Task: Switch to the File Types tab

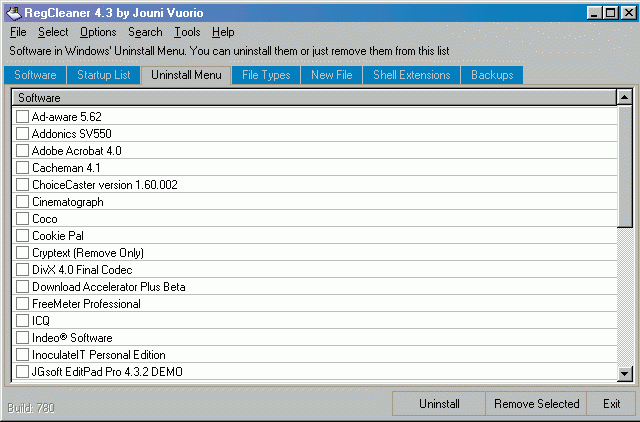Action: point(266,75)
